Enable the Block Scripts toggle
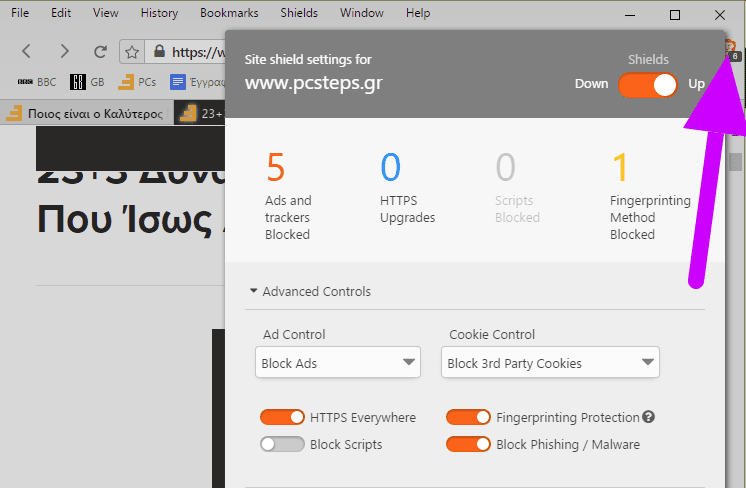Image resolution: width=746 pixels, height=488 pixels. [x=282, y=444]
